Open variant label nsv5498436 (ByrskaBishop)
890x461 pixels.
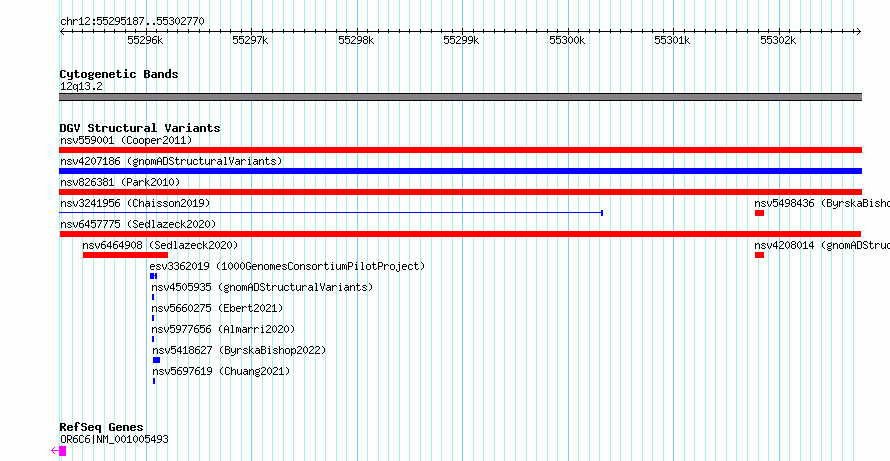coord(822,203)
